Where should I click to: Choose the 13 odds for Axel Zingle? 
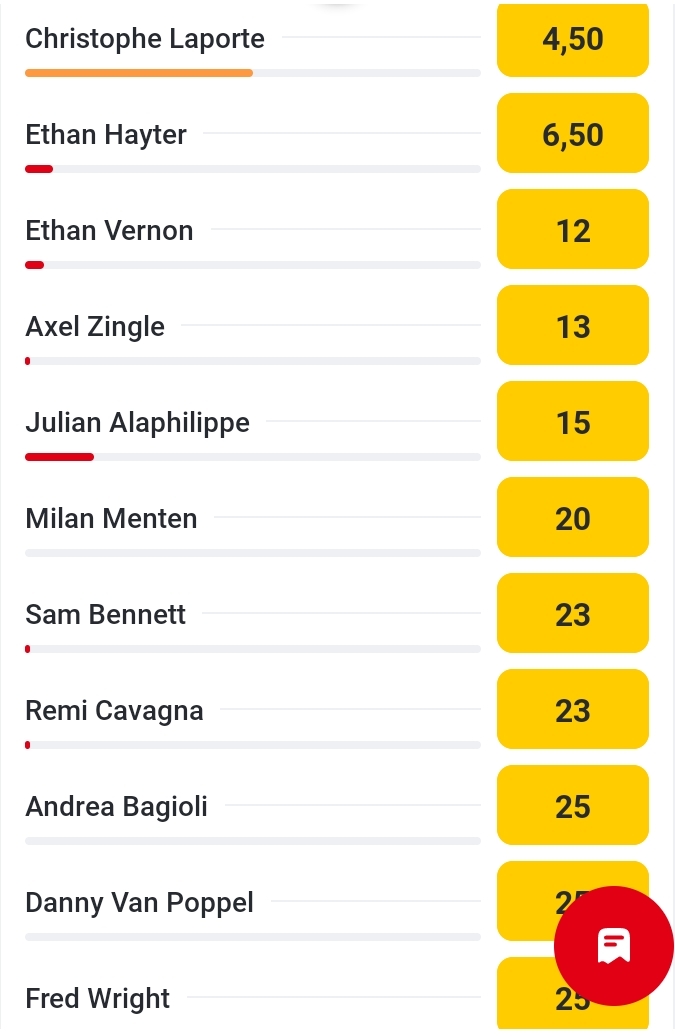[572, 326]
